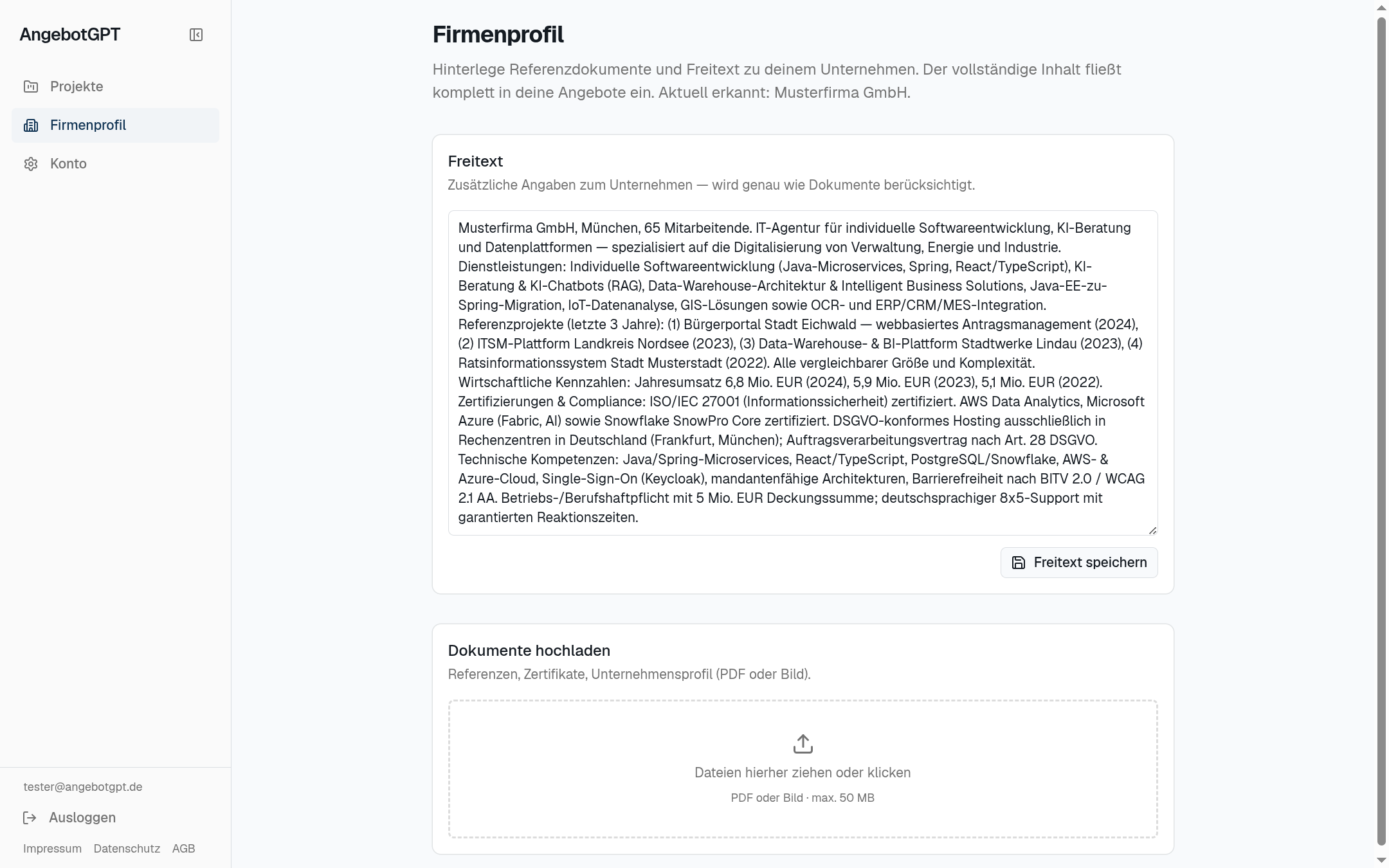Screen dimensions: 1389x868
Task: Save the text with Freitext speichern
Action: pos(1079,563)
